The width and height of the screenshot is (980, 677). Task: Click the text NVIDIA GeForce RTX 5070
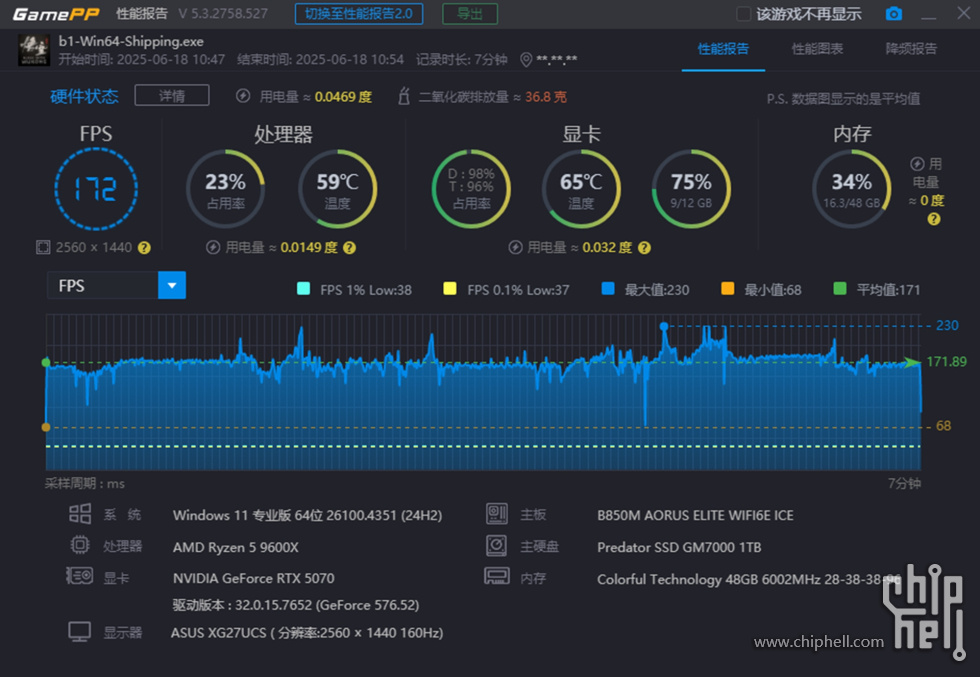[x=254, y=578]
